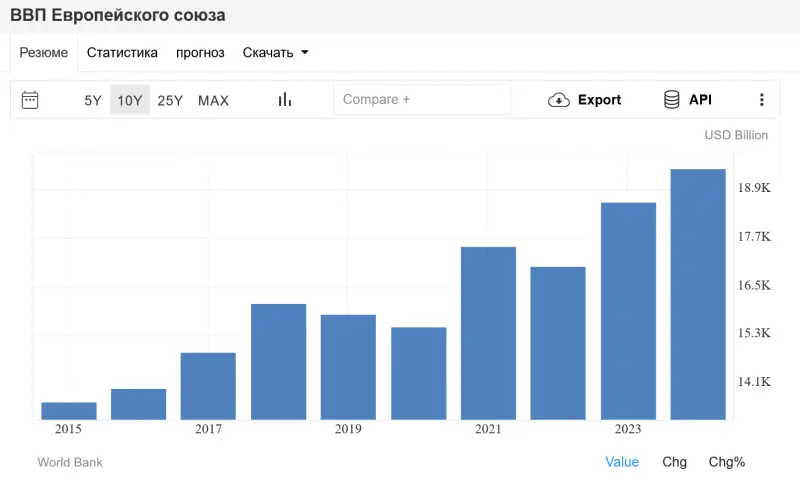Image resolution: width=800 pixels, height=482 pixels.
Task: Open the calendar date range picker
Action: (x=30, y=100)
